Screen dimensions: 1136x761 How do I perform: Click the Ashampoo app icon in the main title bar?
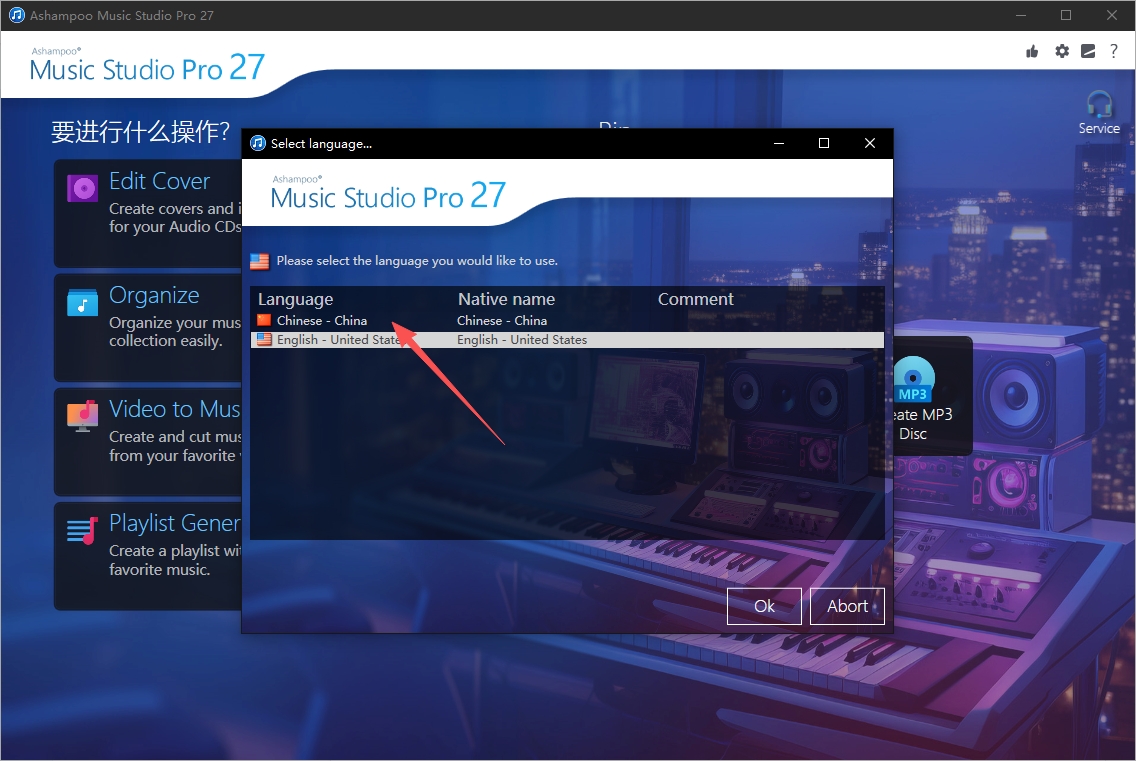(16, 15)
